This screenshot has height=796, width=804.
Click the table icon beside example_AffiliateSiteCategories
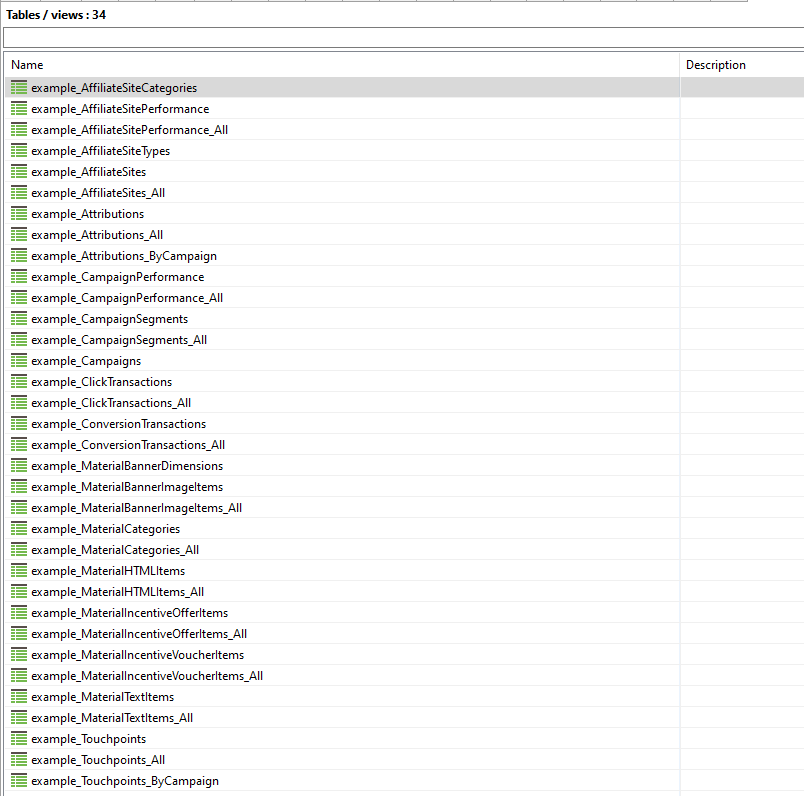(19, 88)
